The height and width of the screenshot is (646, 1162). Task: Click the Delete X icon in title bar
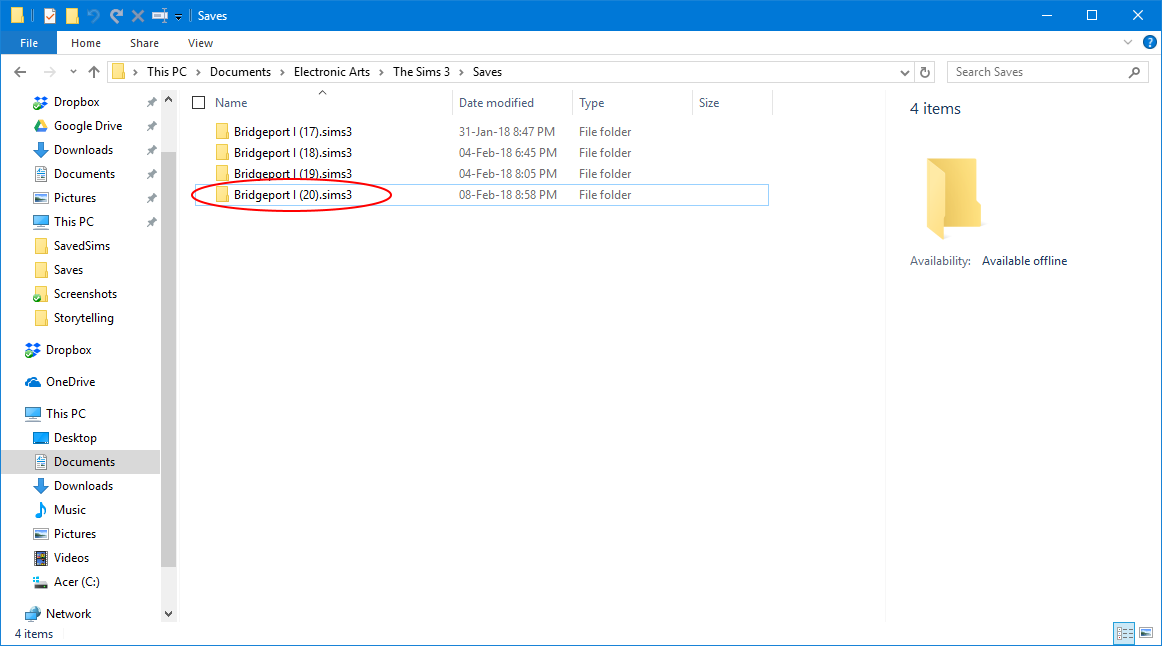pyautogui.click(x=138, y=16)
